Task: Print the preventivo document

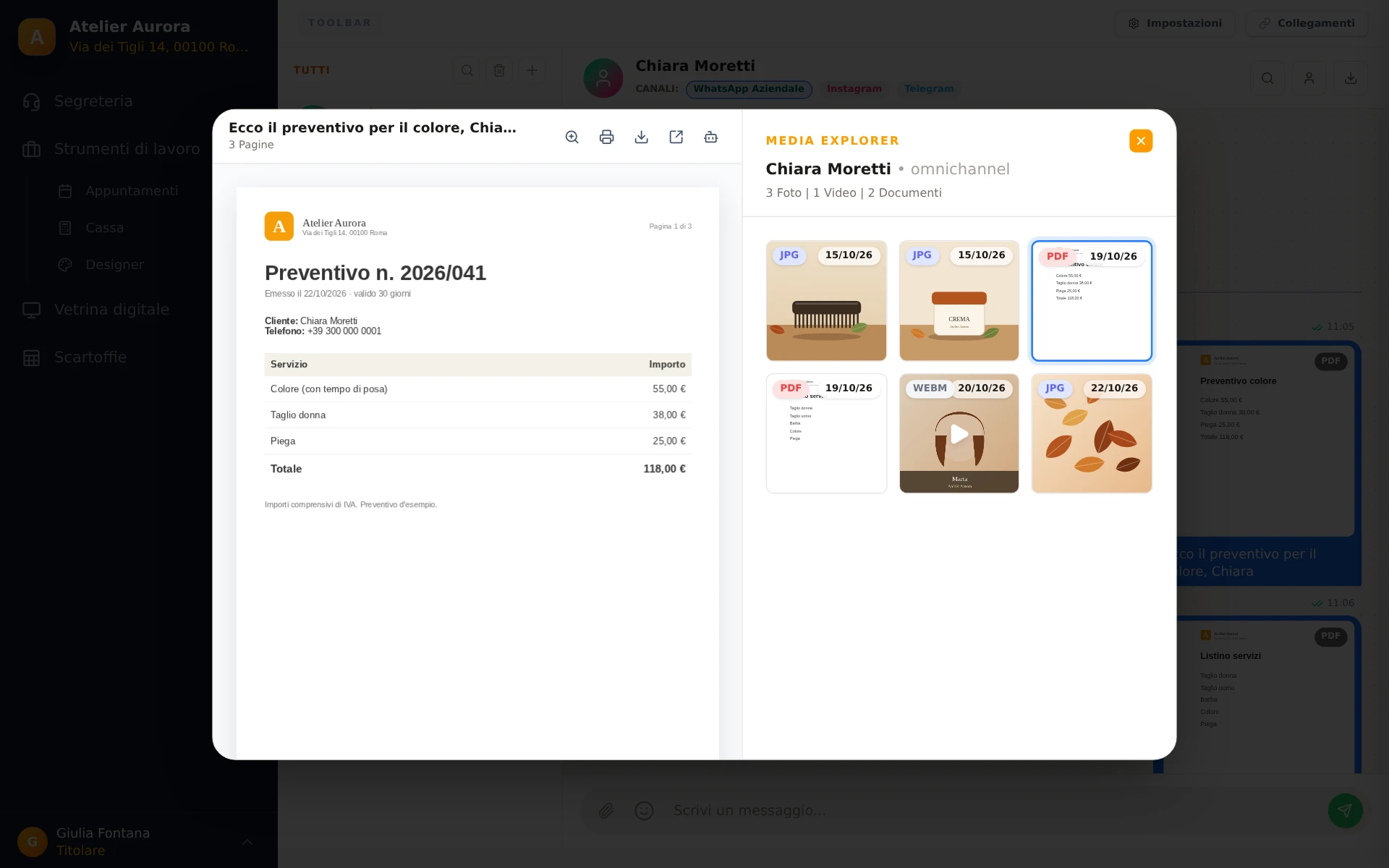Action: (x=606, y=137)
